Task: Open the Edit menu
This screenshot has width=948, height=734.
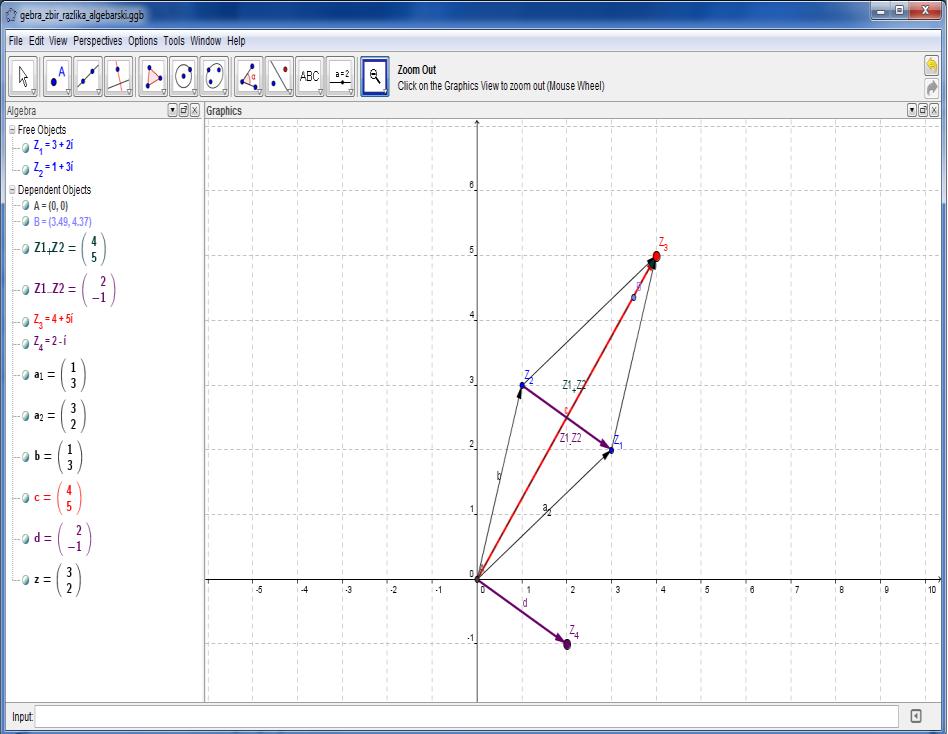Action: (36, 41)
